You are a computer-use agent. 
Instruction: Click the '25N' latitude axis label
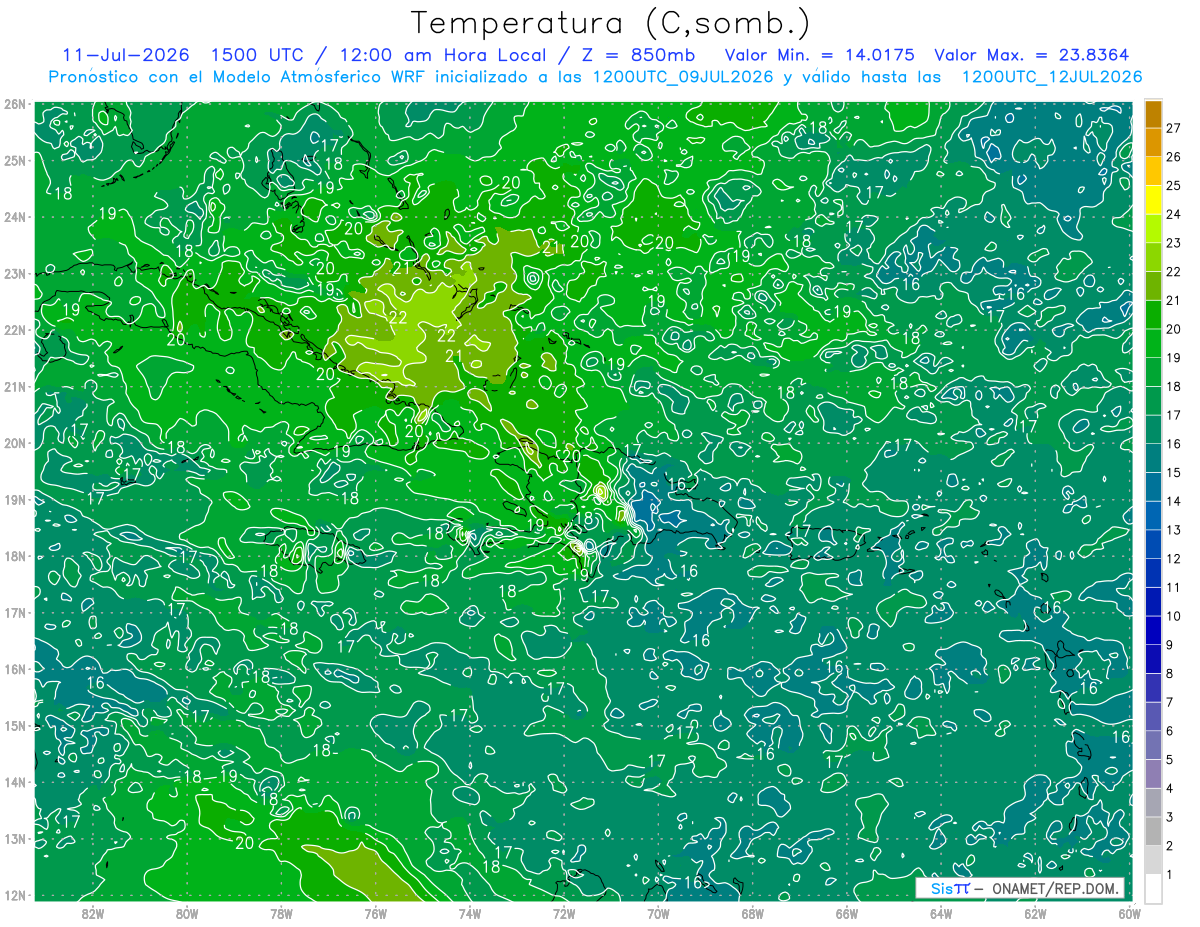tap(14, 160)
